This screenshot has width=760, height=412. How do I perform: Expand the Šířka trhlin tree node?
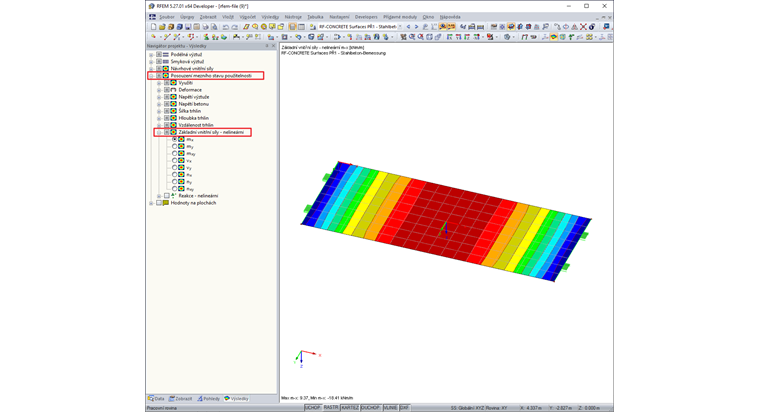[x=159, y=111]
